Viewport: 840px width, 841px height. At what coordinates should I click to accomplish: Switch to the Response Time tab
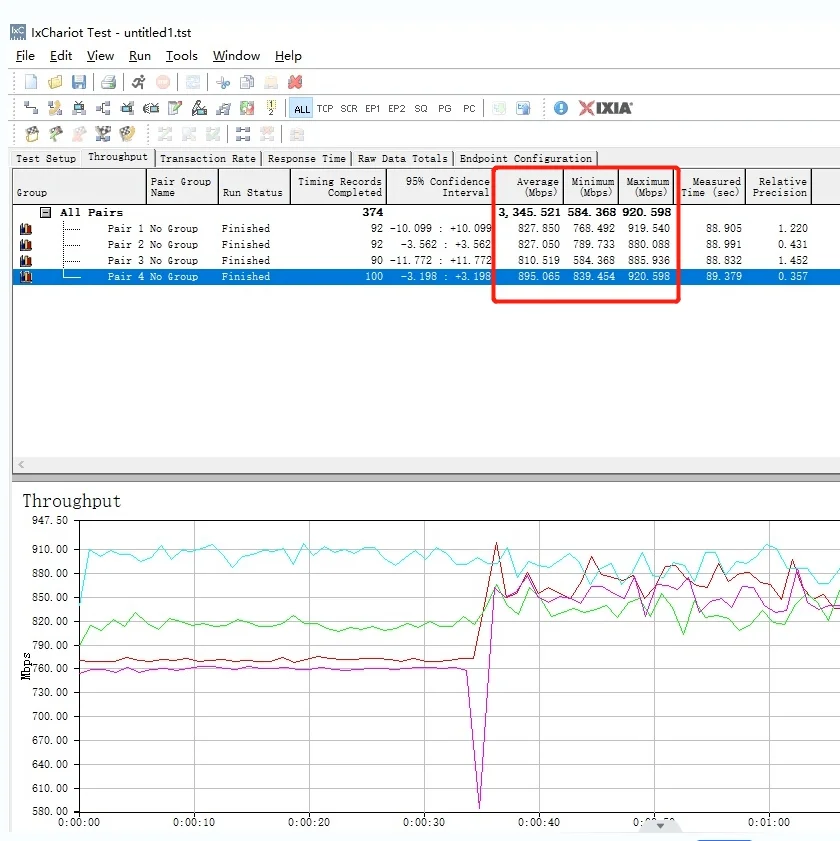tap(307, 158)
